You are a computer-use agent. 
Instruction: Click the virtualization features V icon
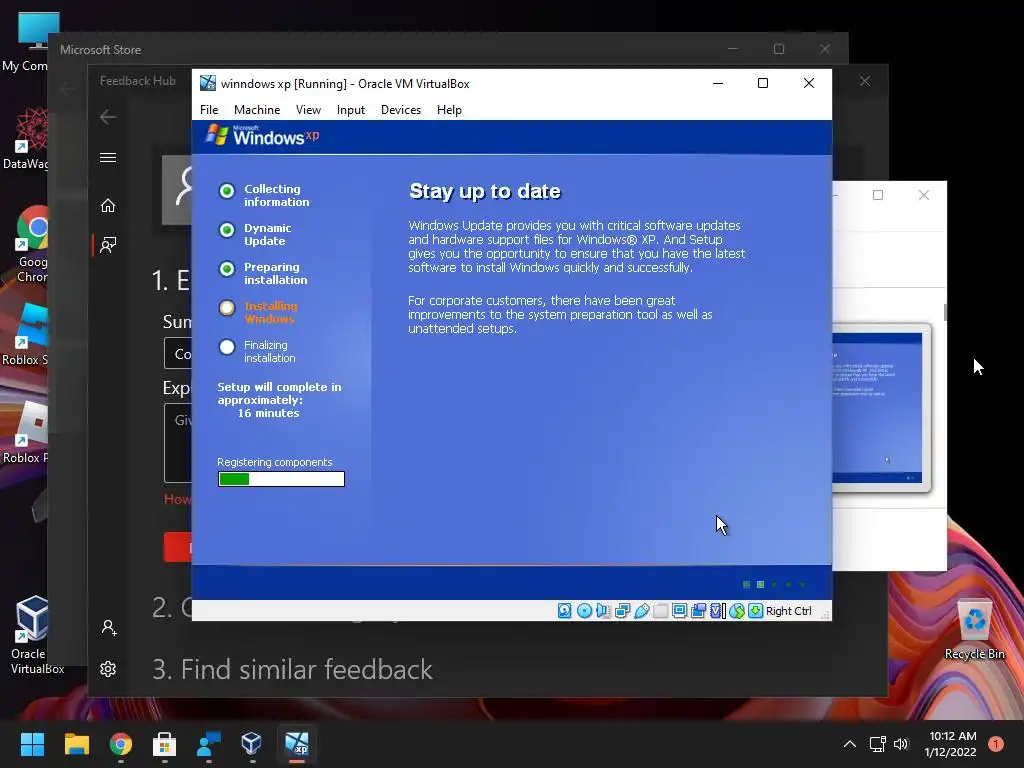coord(717,611)
